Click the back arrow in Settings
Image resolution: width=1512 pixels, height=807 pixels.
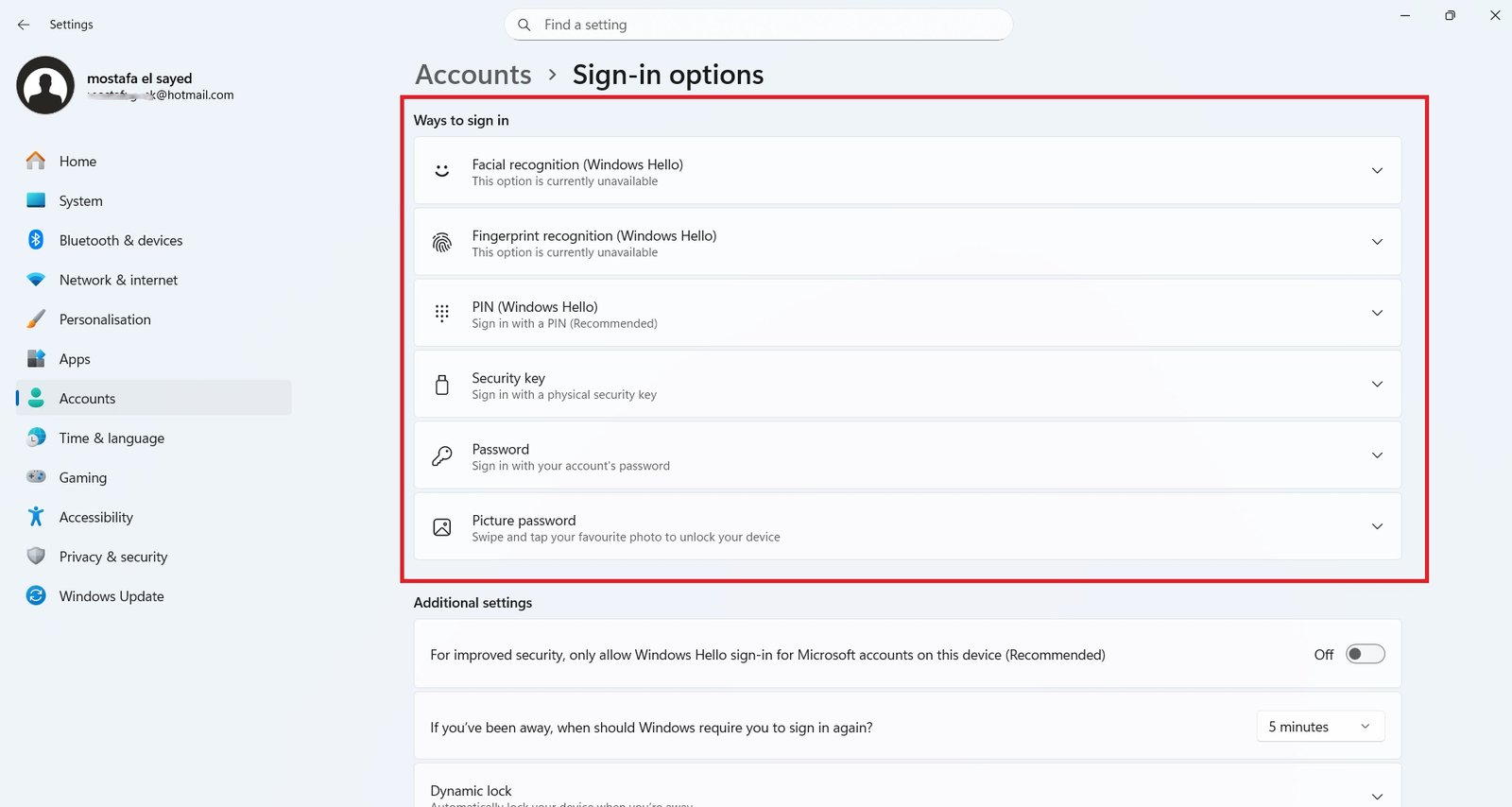pos(24,25)
